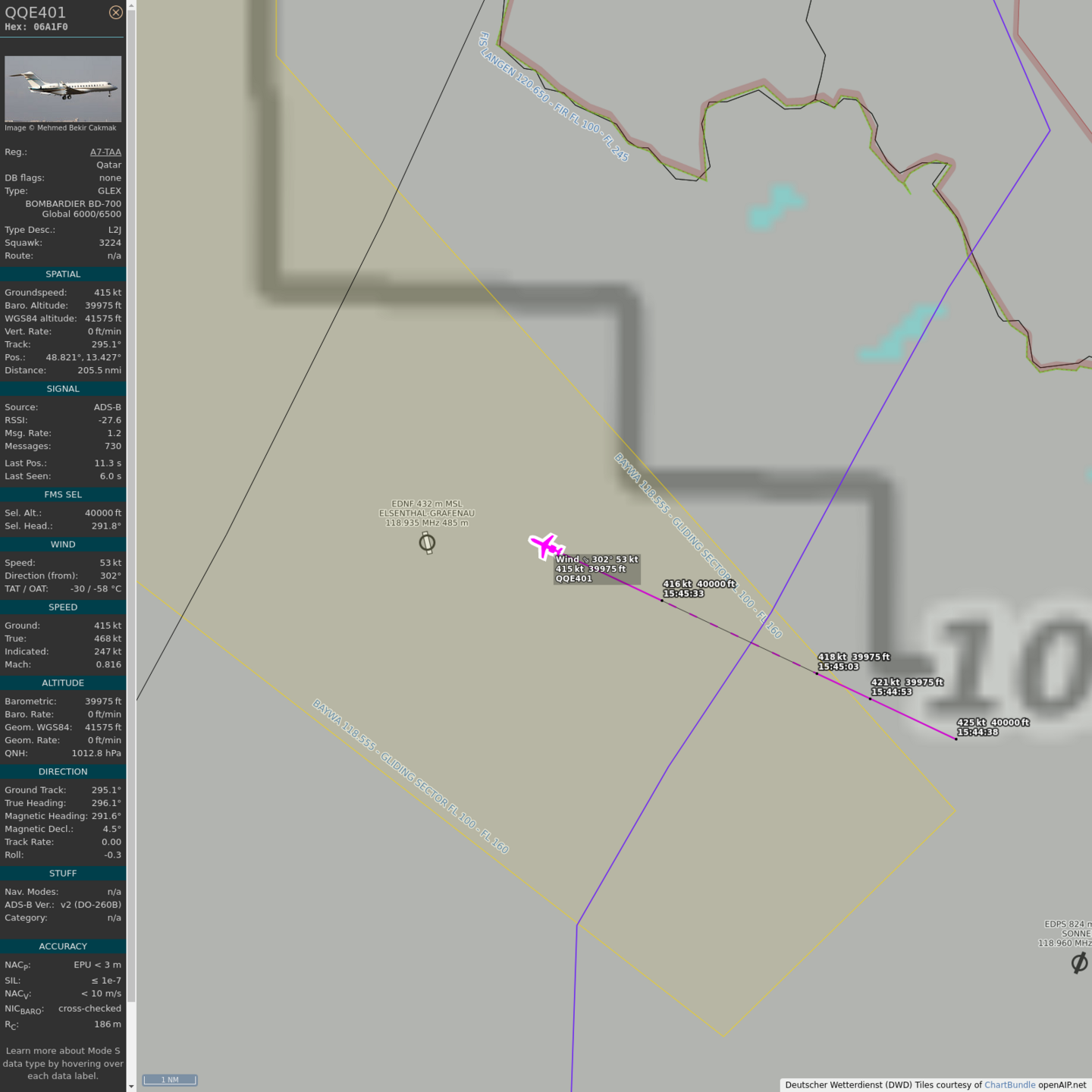This screenshot has height=1092, width=1092.
Task: Click the 15:44:53 track point marker
Action: click(x=870, y=698)
